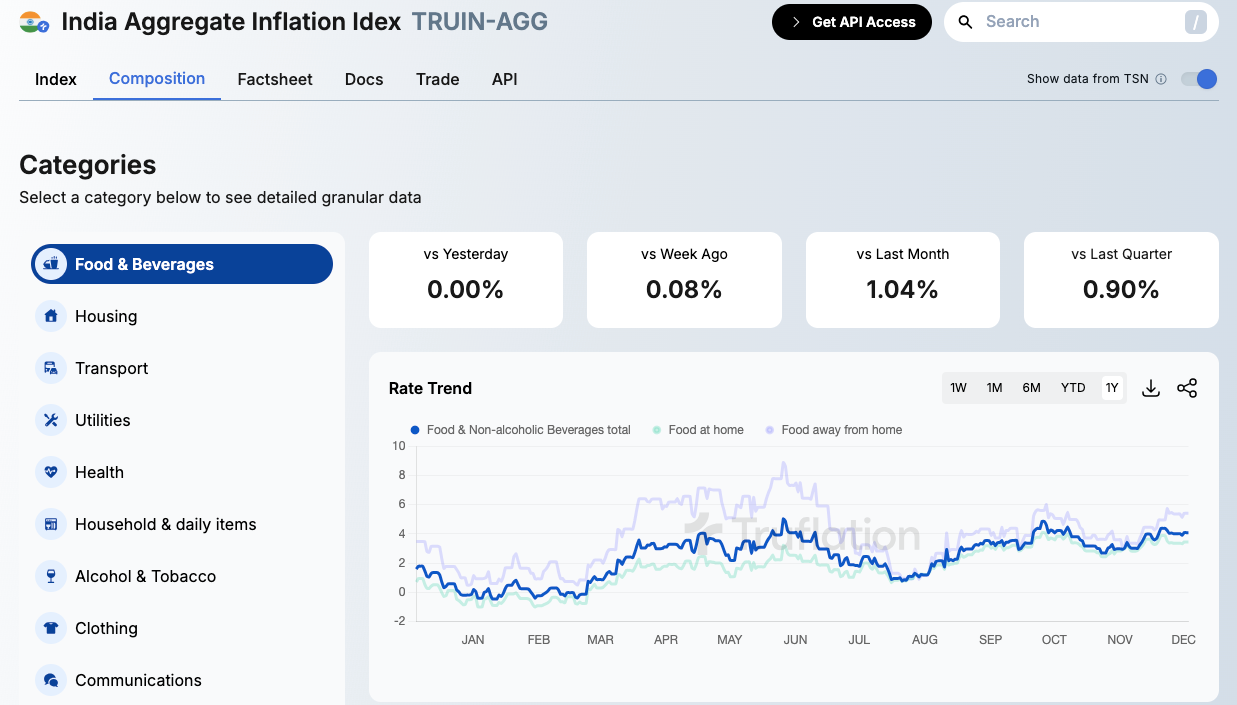The height and width of the screenshot is (705, 1237).
Task: Click the Utilities tools icon
Action: tap(50, 420)
